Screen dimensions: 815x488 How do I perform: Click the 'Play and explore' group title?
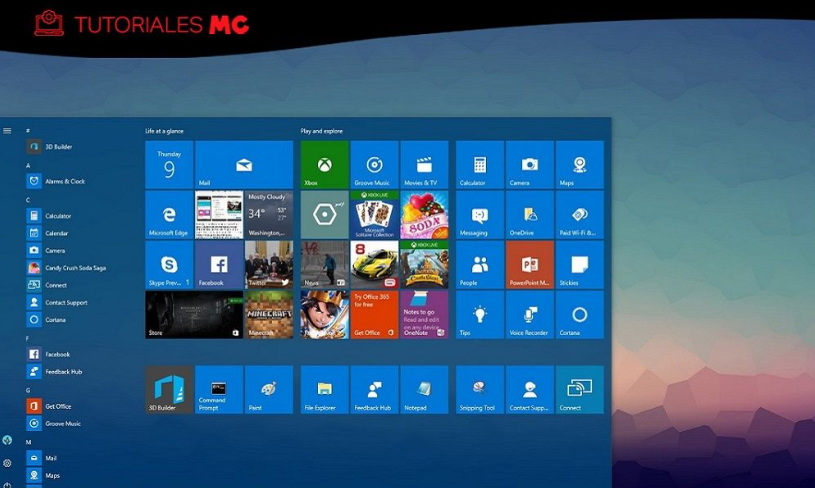(x=322, y=131)
